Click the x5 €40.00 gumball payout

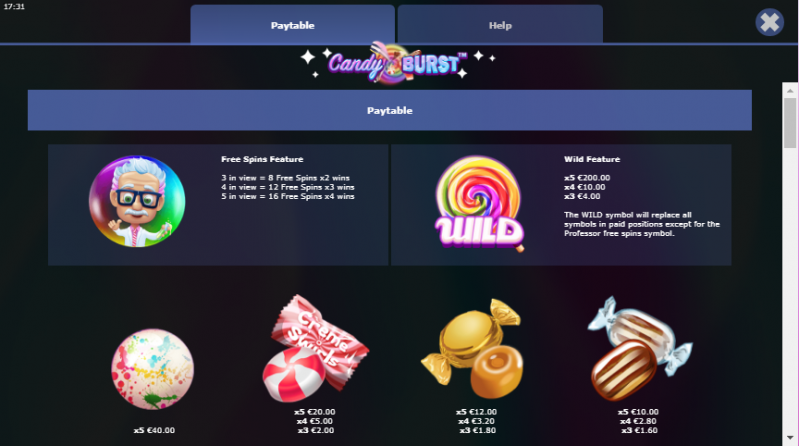click(154, 430)
